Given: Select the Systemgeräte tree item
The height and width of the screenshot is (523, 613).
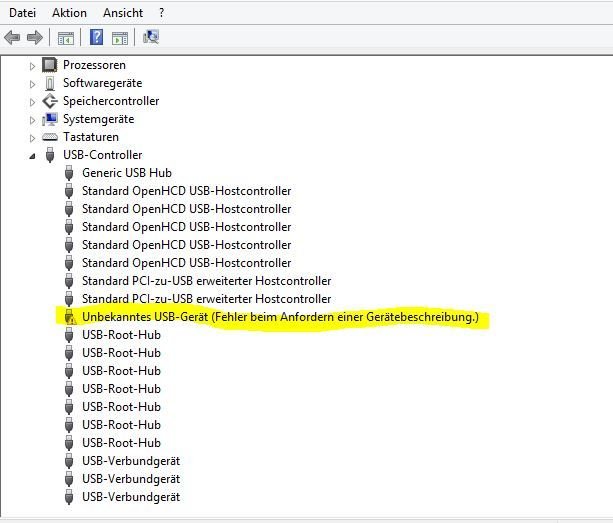Looking at the screenshot, I should coord(97,119).
